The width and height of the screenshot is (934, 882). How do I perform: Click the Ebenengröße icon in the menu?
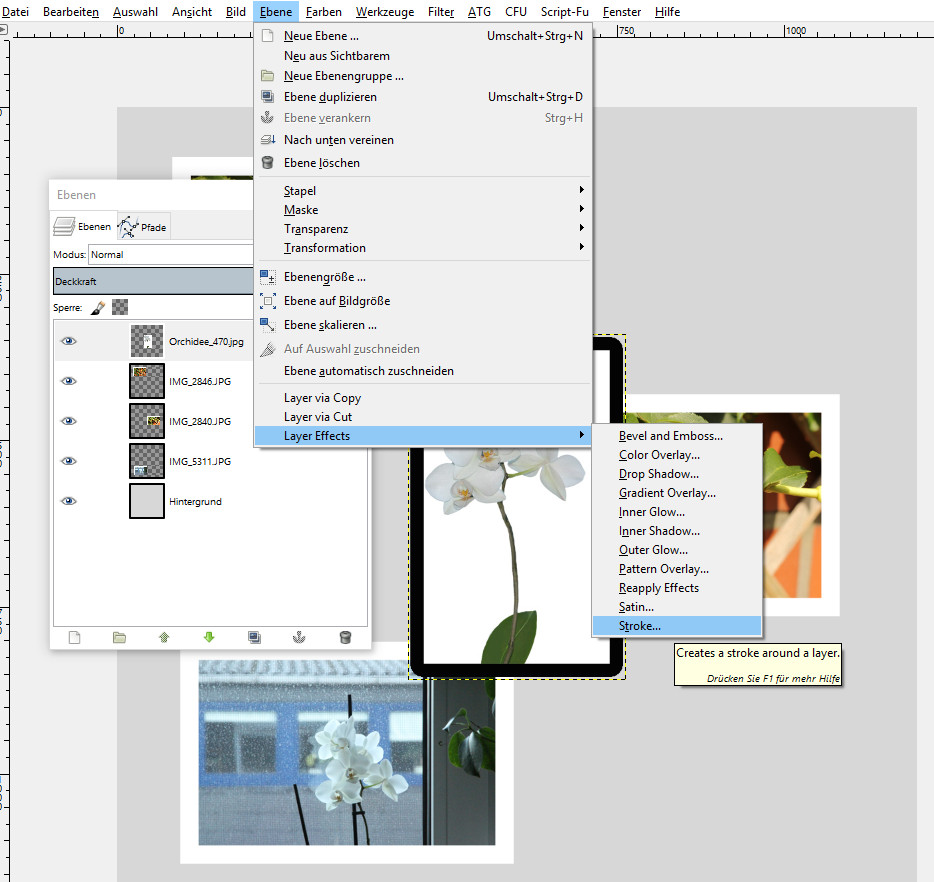pos(268,277)
